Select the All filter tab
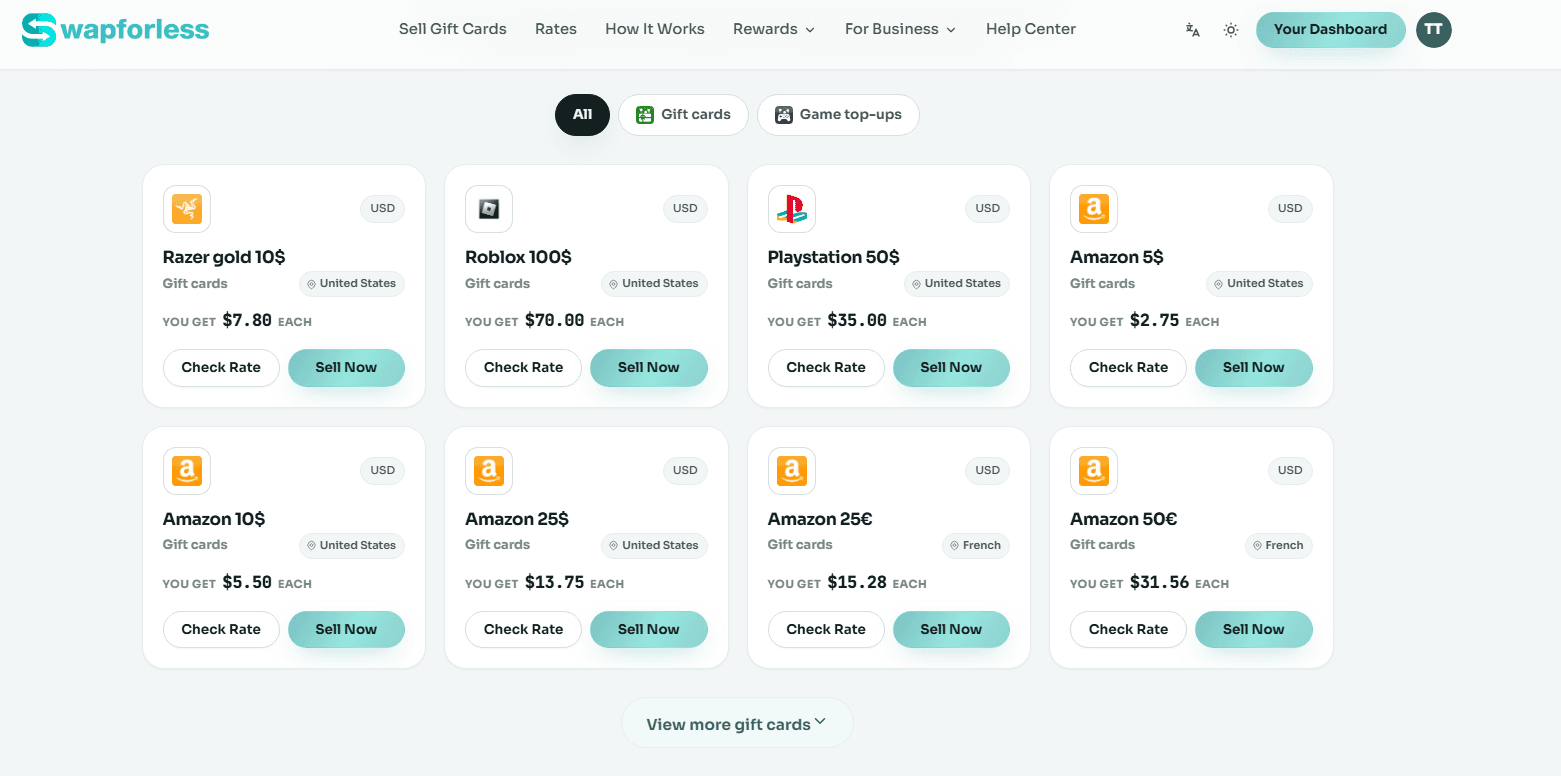 (x=582, y=115)
